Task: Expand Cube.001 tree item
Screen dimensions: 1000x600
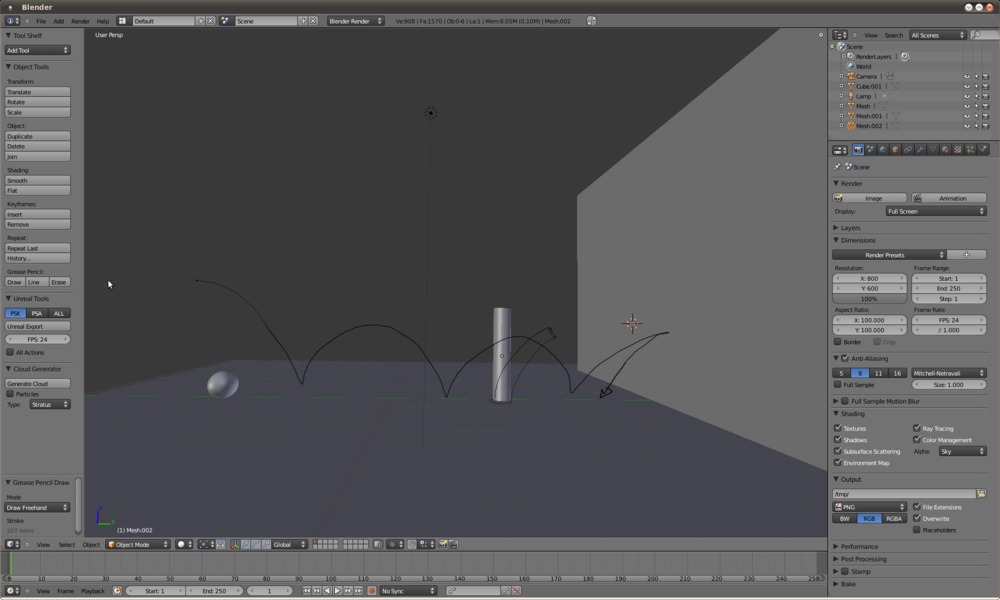Action: [x=841, y=86]
